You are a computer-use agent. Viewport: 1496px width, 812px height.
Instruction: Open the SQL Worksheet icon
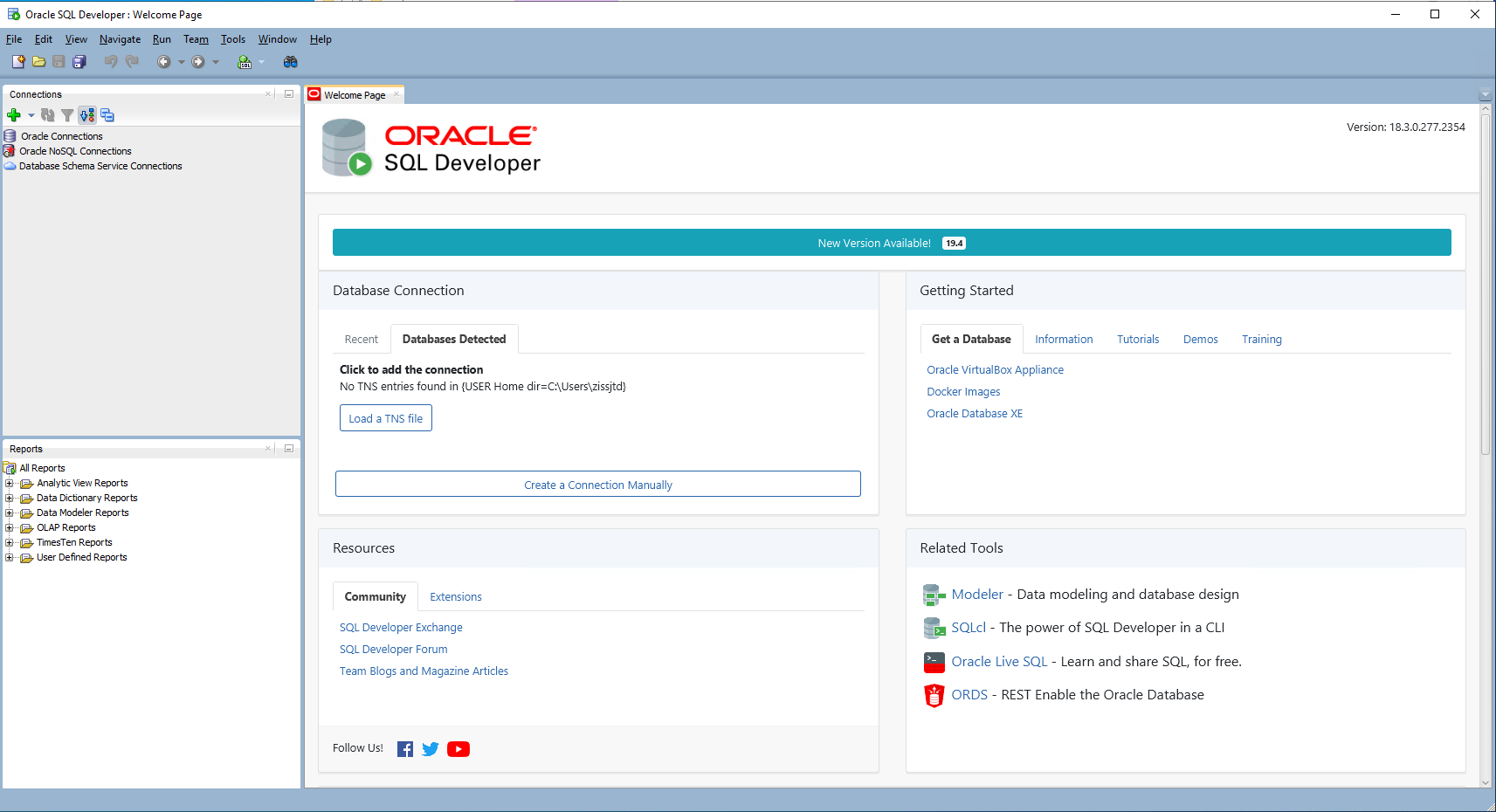[245, 62]
